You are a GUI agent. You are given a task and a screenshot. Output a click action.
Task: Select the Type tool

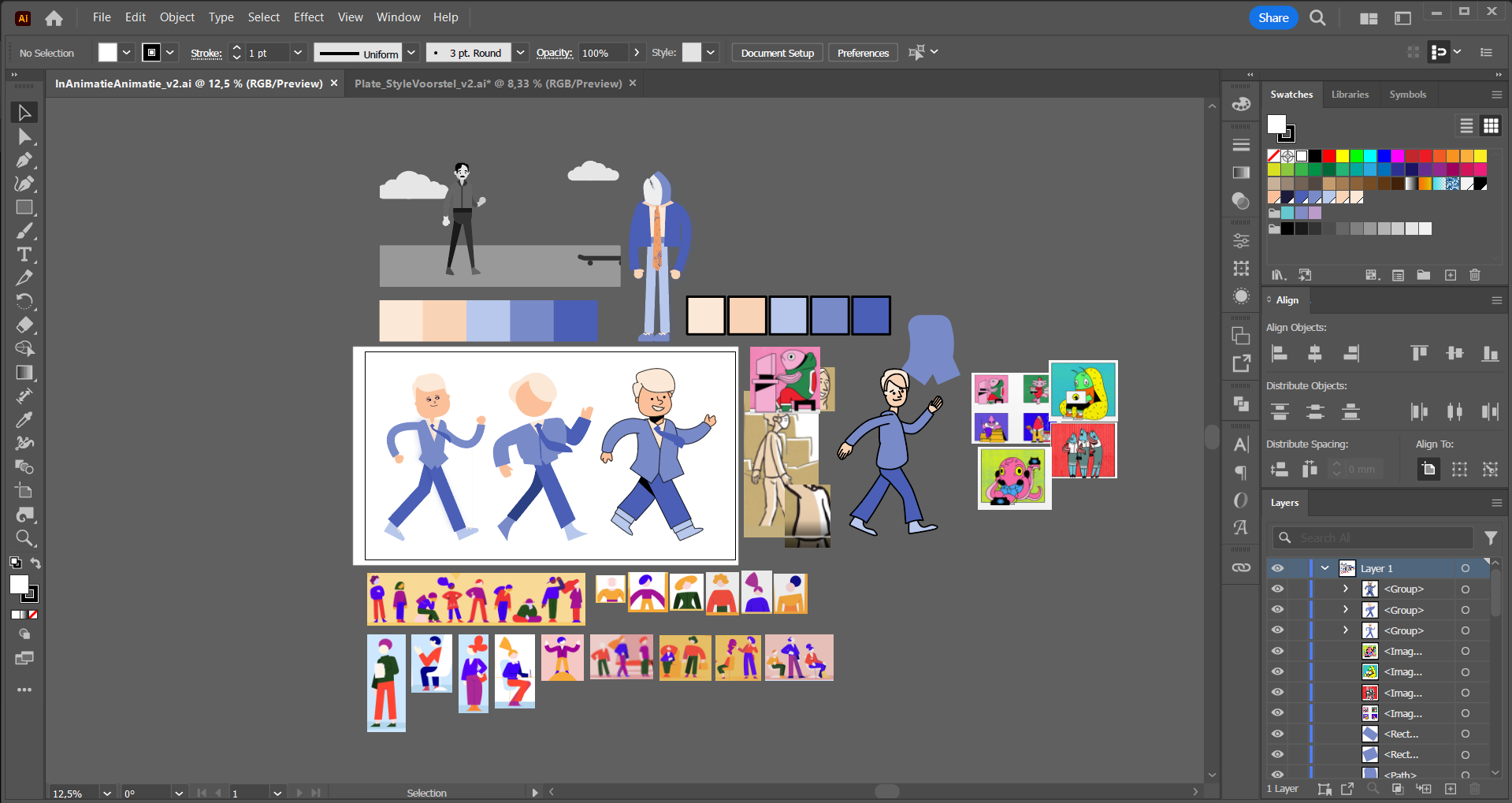click(x=24, y=255)
